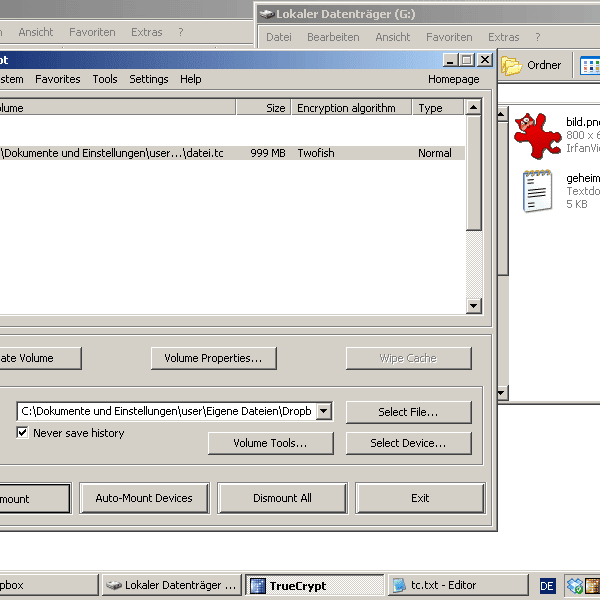Screen dimensions: 600x600
Task: Click the G: window pane scroll-down arrow
Action: pos(502,393)
